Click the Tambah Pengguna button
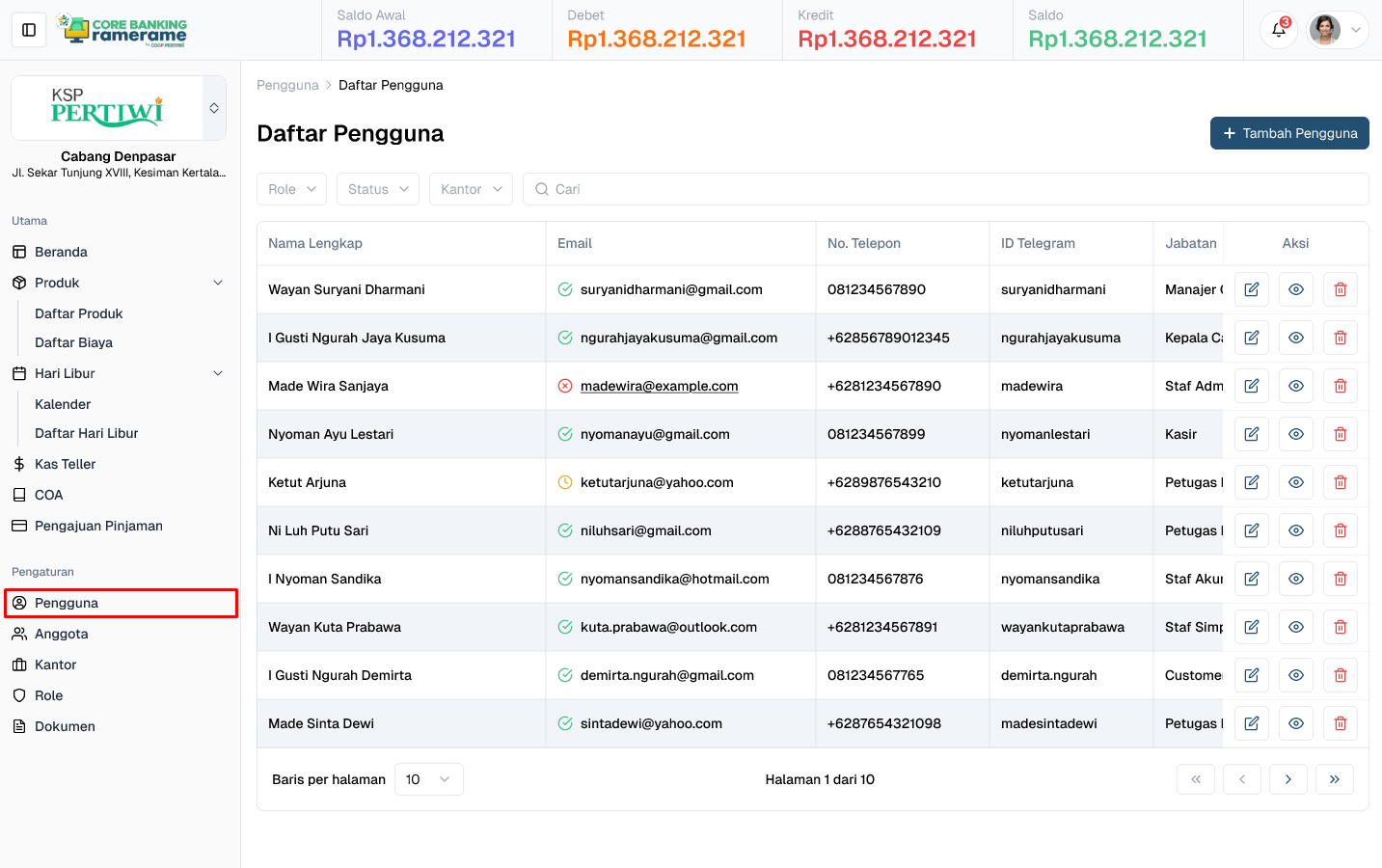 tap(1289, 133)
